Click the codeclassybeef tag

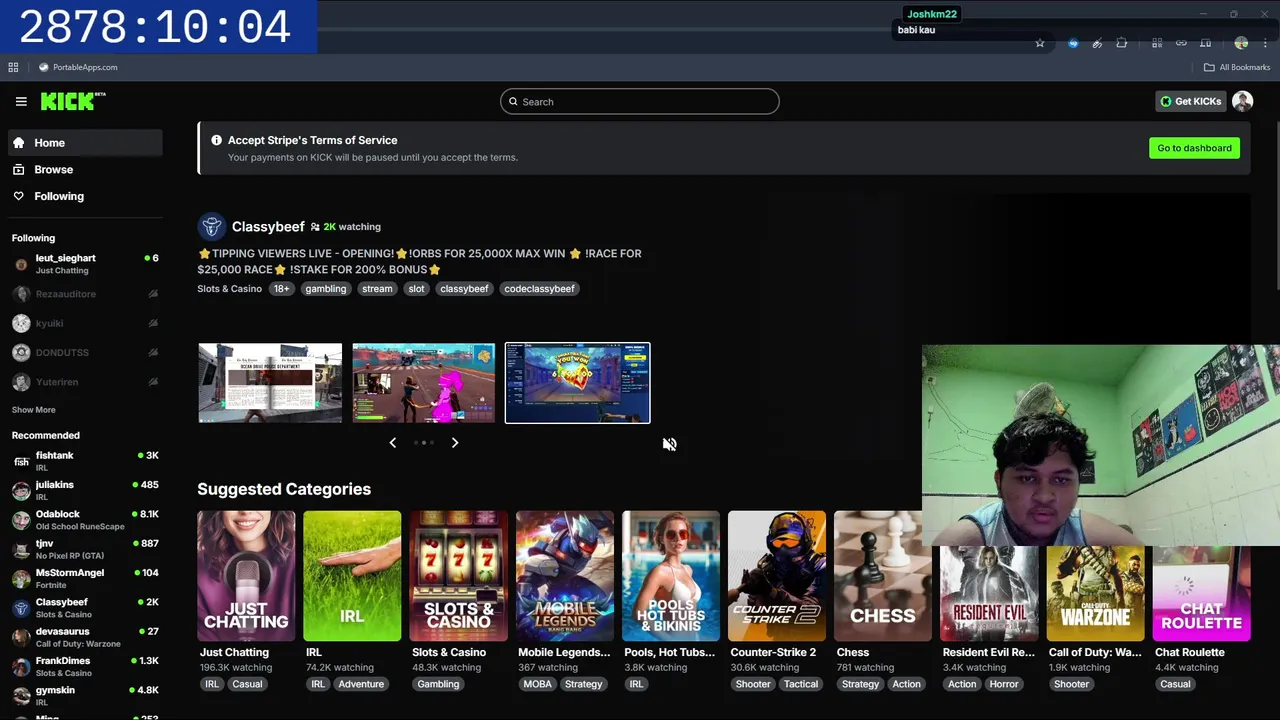point(539,289)
